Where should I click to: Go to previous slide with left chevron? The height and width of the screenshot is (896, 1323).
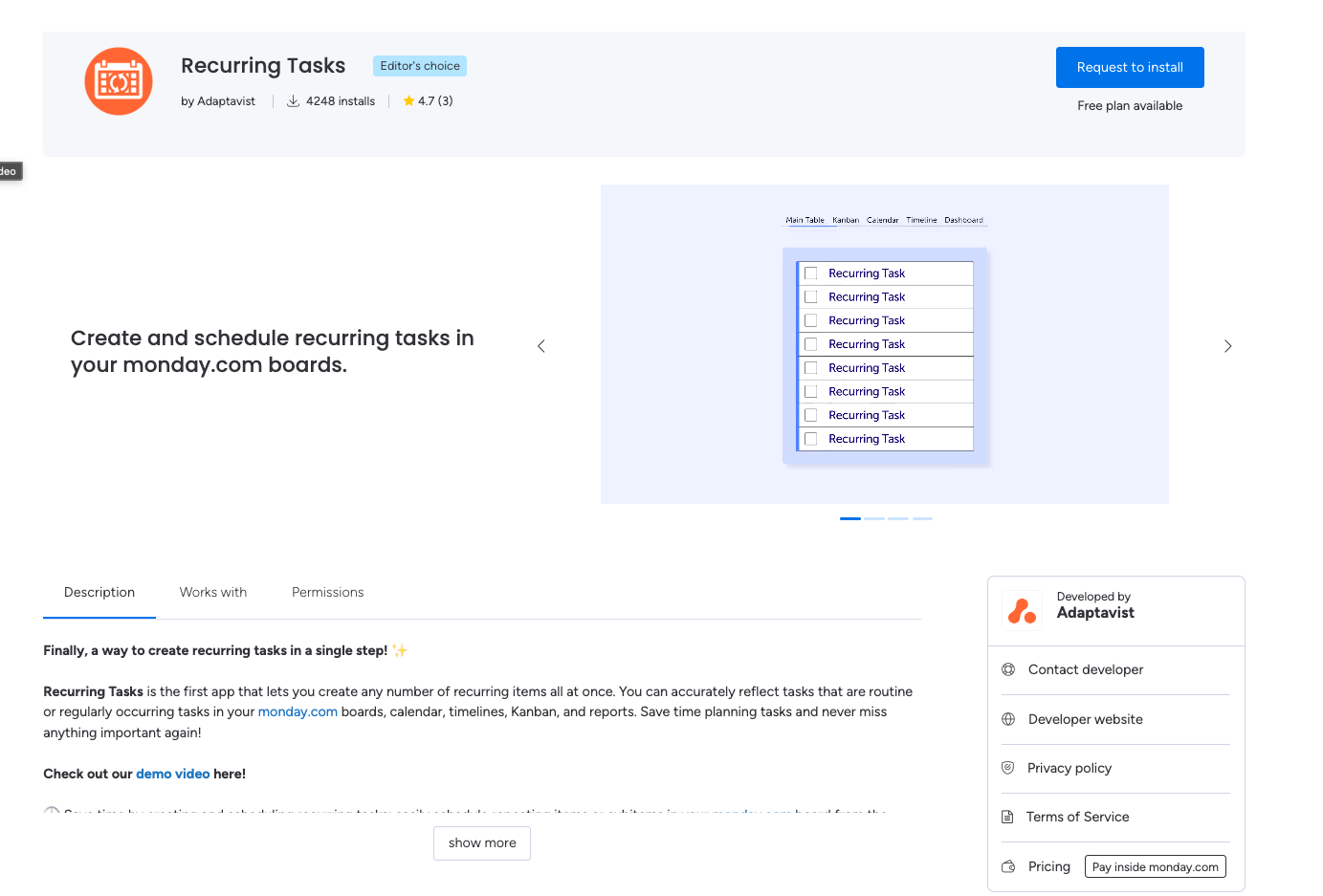click(541, 346)
